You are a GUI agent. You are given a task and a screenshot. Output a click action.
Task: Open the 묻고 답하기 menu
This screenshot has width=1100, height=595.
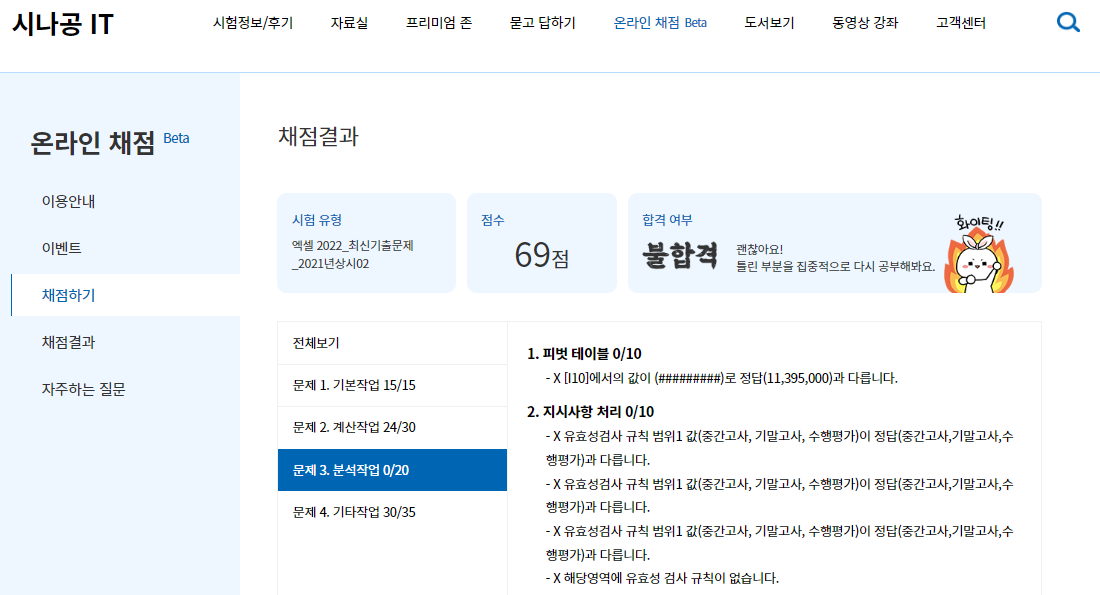click(542, 23)
